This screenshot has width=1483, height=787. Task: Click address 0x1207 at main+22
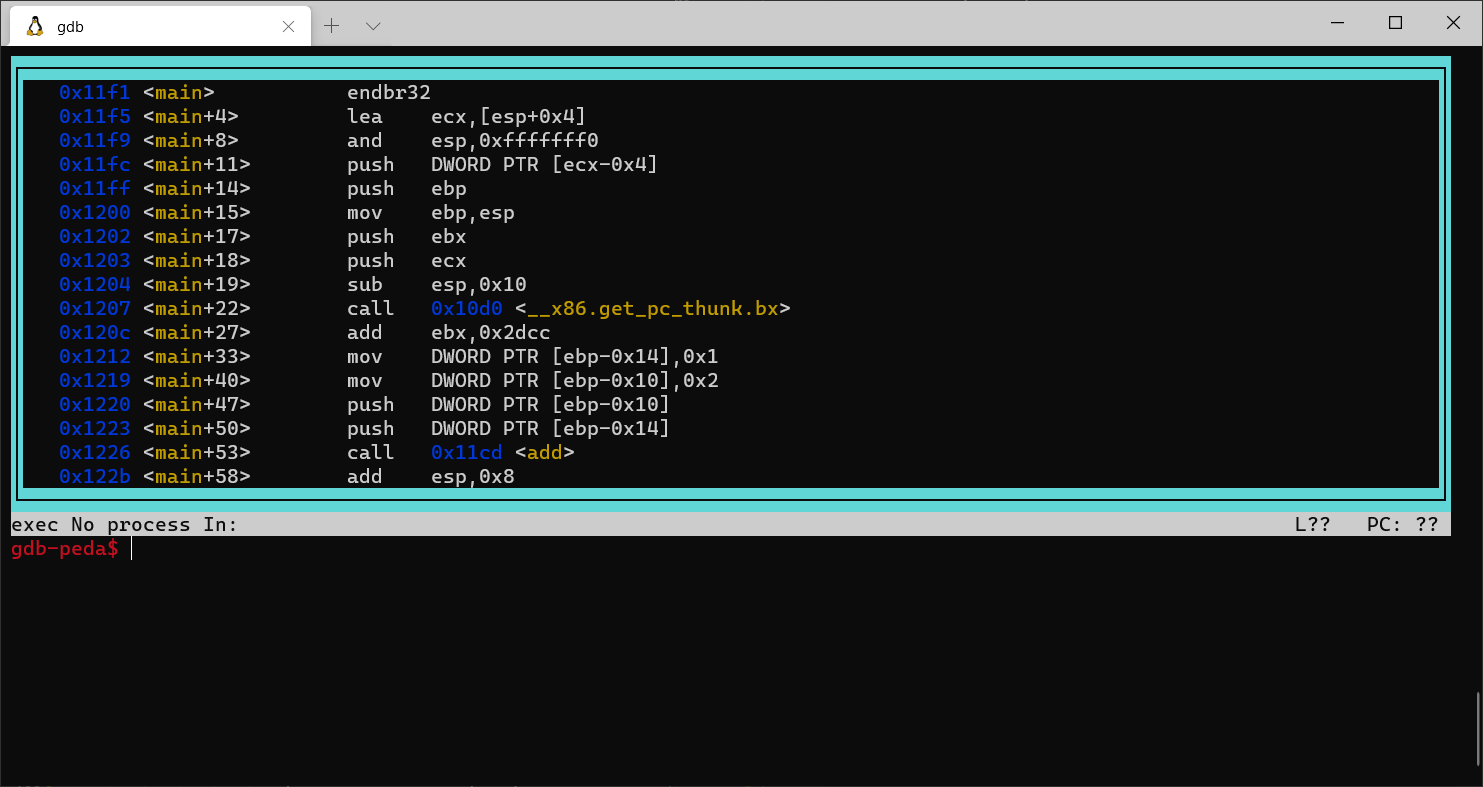click(95, 308)
